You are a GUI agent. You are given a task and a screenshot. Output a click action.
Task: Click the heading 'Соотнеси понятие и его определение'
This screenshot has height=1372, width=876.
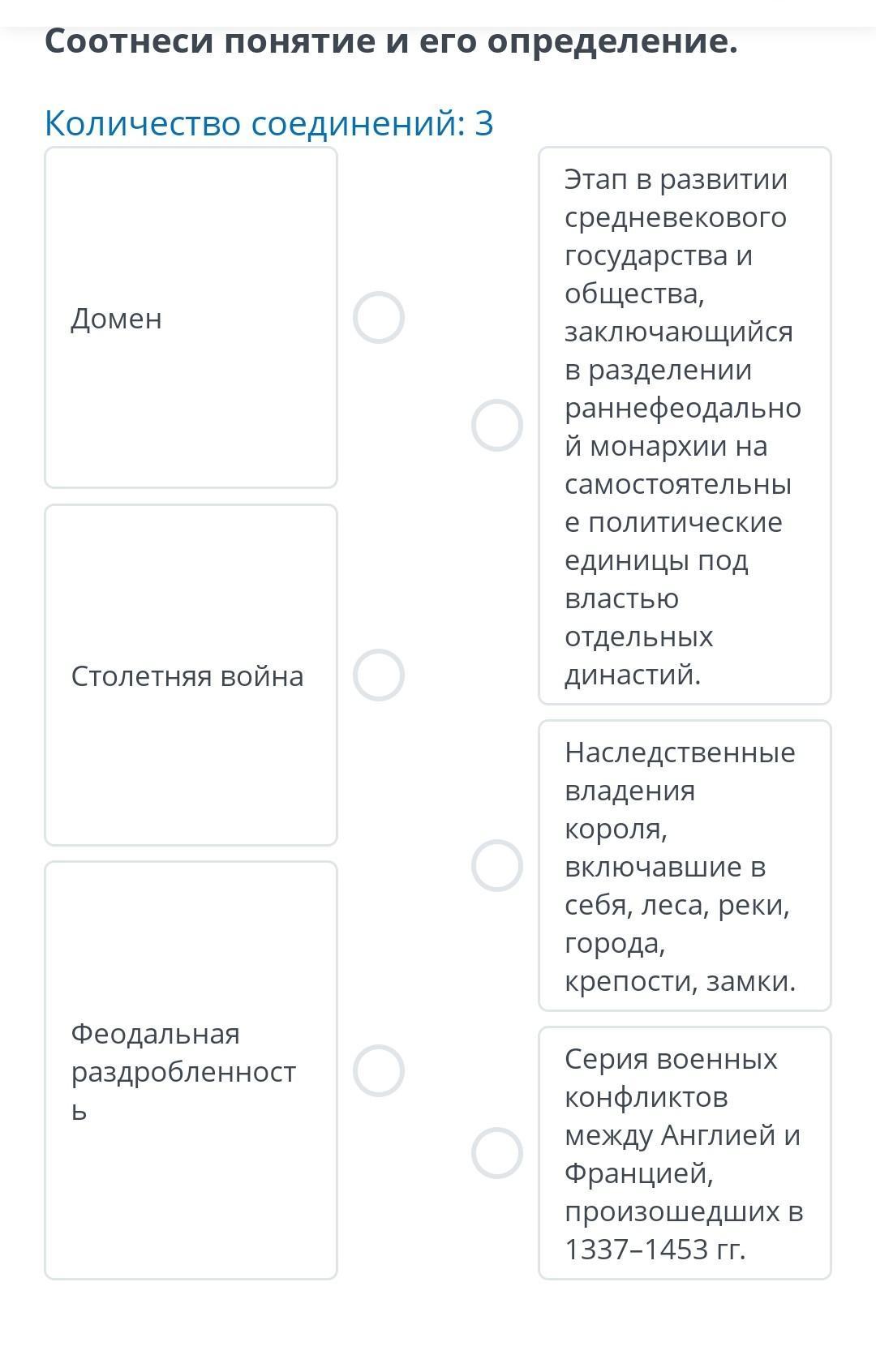(391, 41)
